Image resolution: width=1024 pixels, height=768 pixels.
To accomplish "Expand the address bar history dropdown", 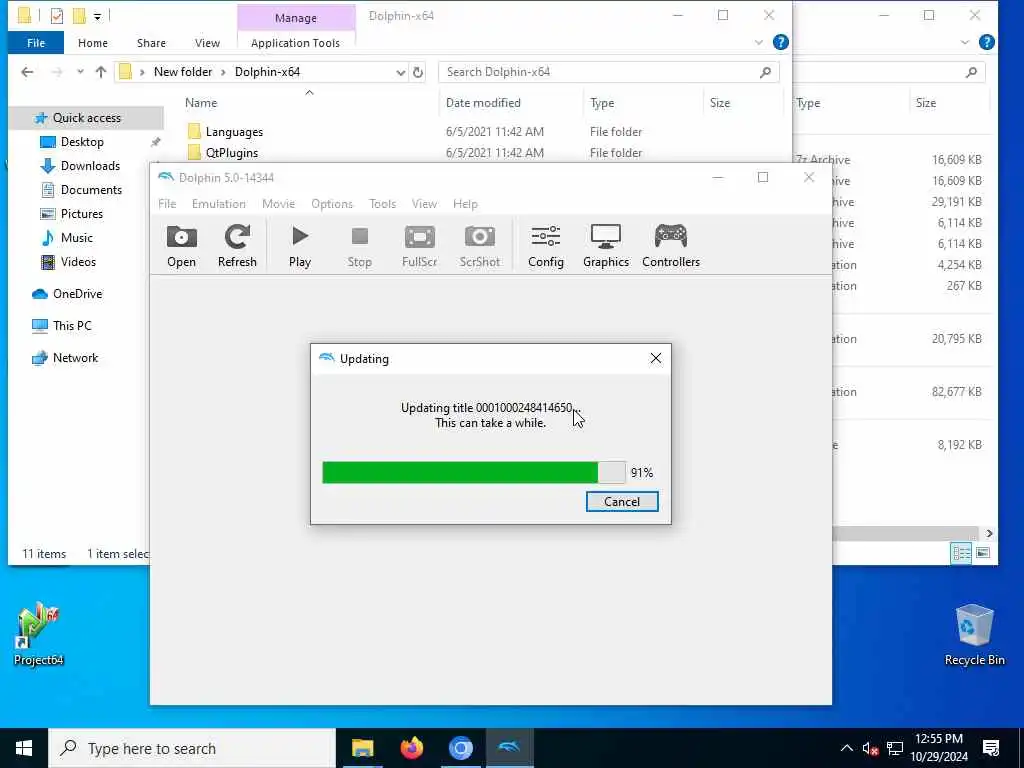I will [x=400, y=72].
